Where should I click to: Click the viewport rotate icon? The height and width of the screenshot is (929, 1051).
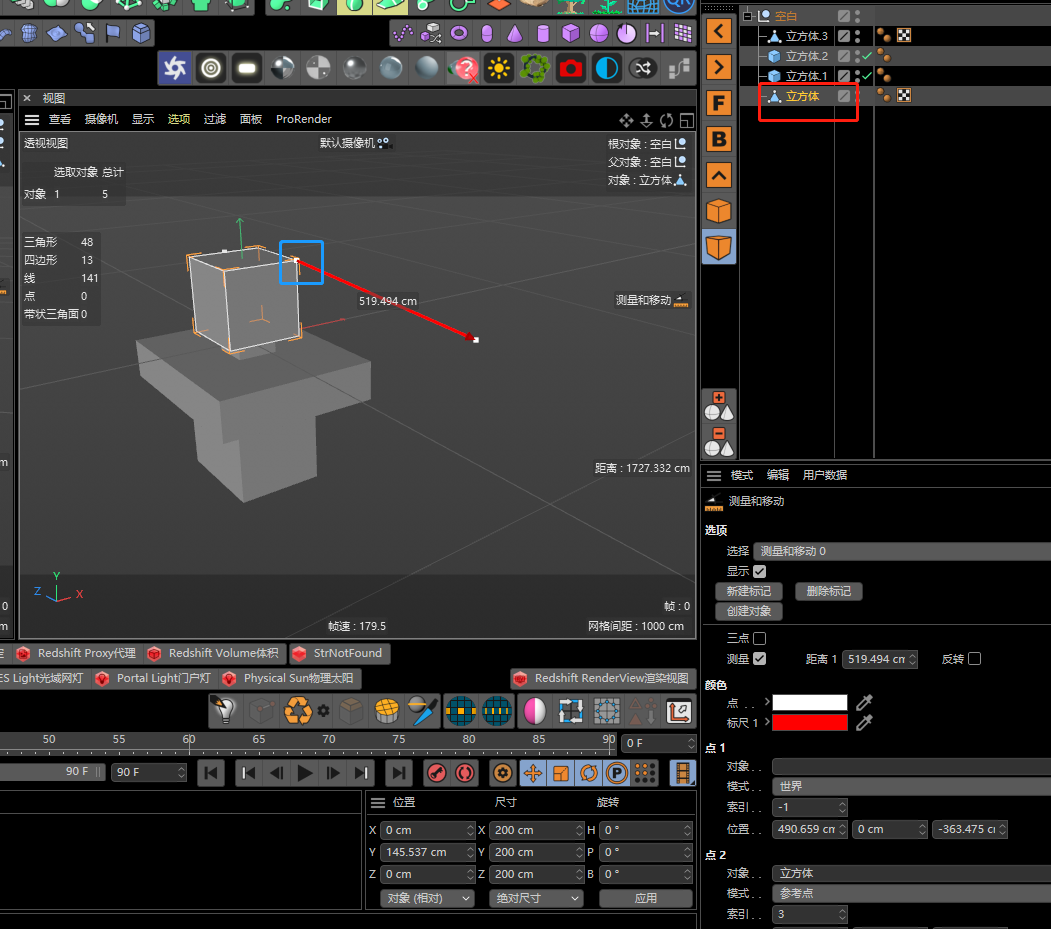coord(666,120)
